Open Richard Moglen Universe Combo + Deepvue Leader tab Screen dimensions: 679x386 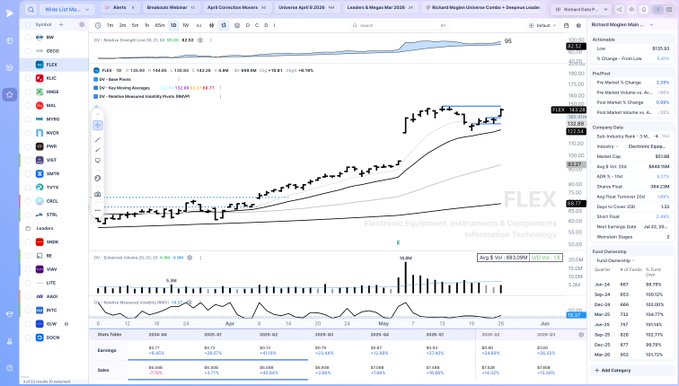(482, 8)
